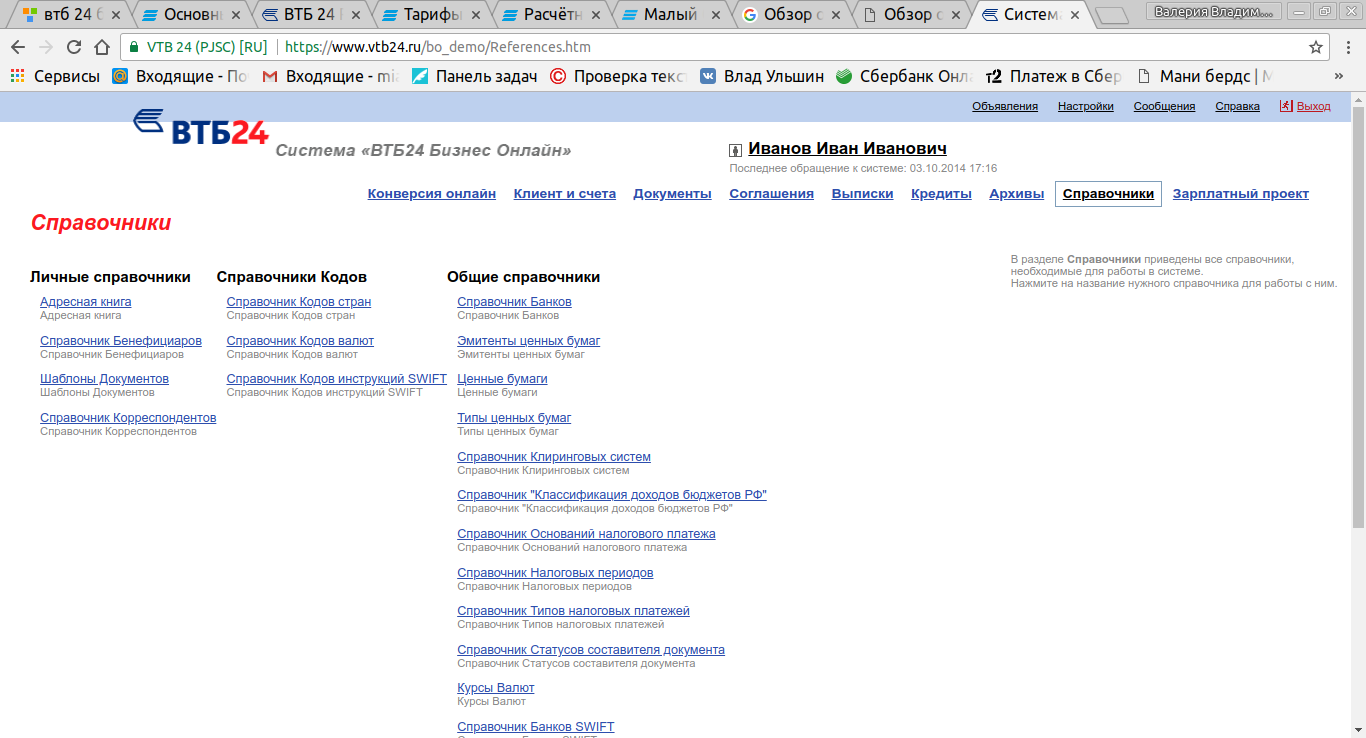Open the Справочник Кодов валют link
1366x738 pixels.
(x=300, y=341)
